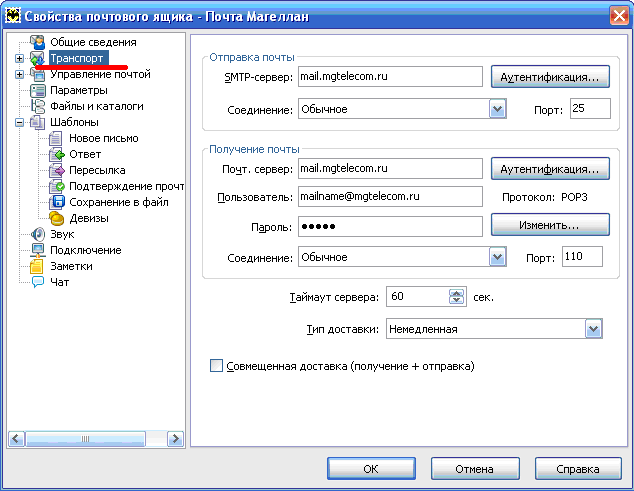Close the mailbox properties dialog
Viewport: 634px width, 491px height.
[619, 16]
